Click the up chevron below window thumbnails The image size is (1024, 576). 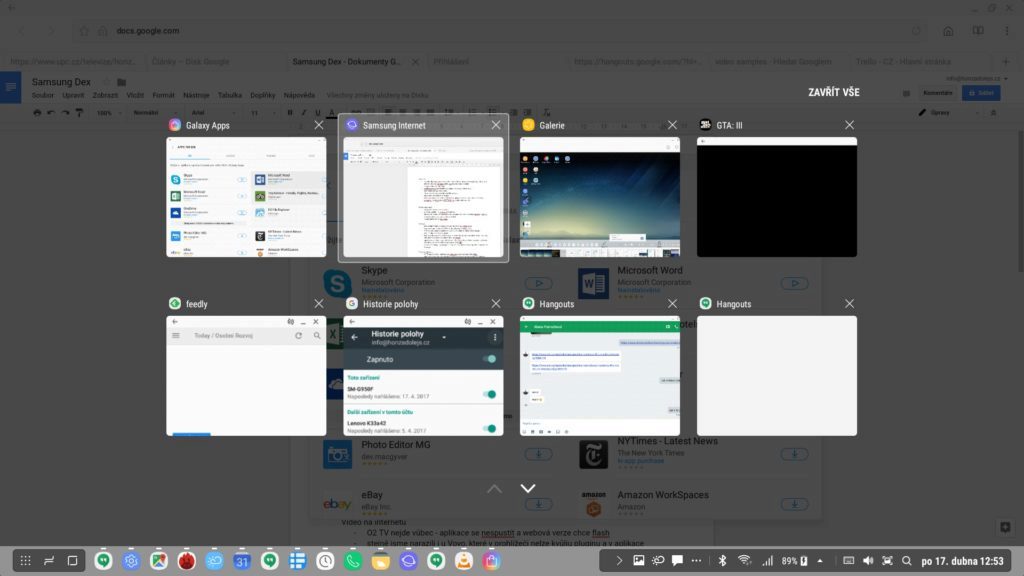(x=494, y=488)
